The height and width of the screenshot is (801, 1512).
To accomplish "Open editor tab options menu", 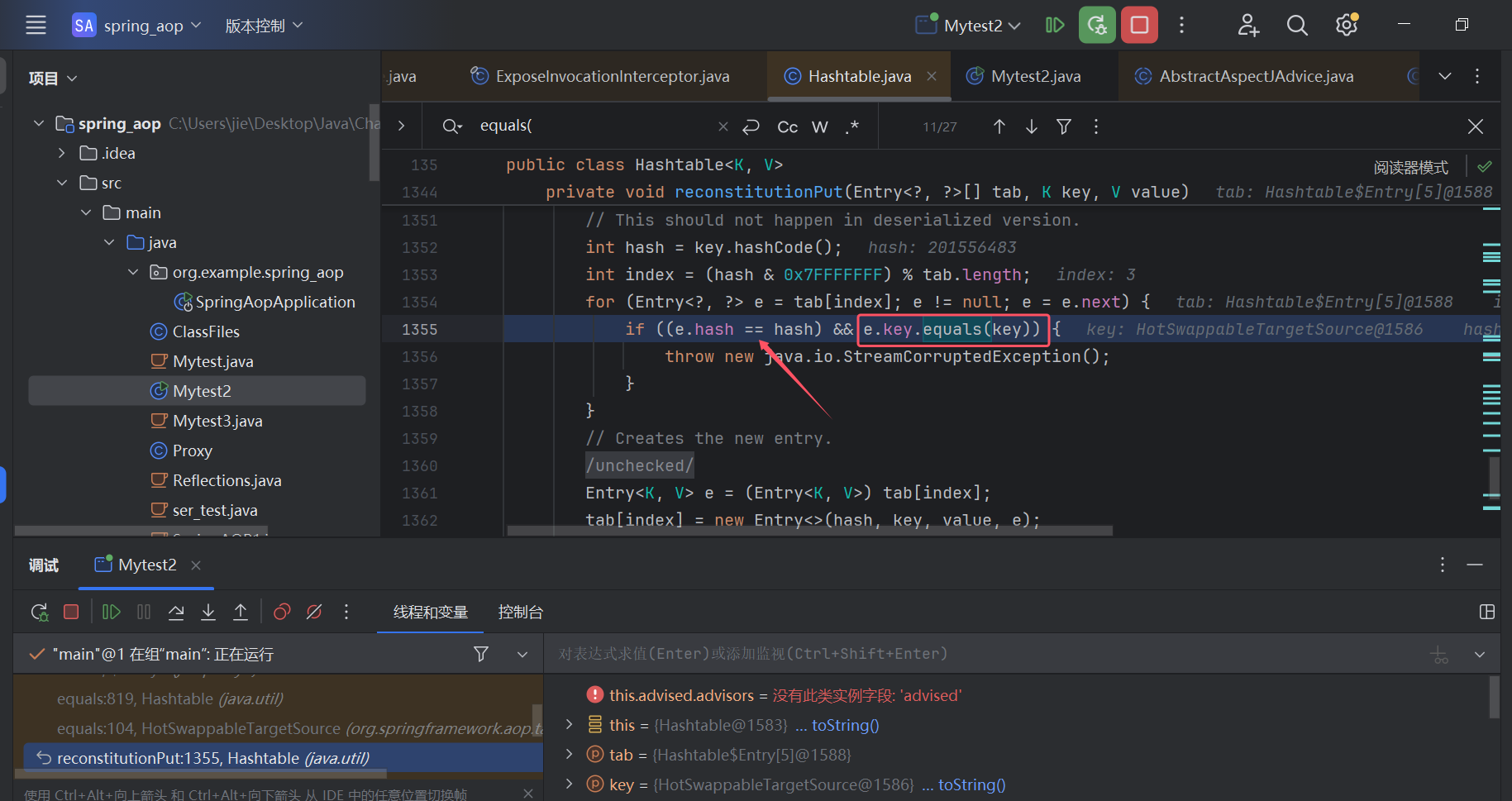I will (x=1477, y=76).
